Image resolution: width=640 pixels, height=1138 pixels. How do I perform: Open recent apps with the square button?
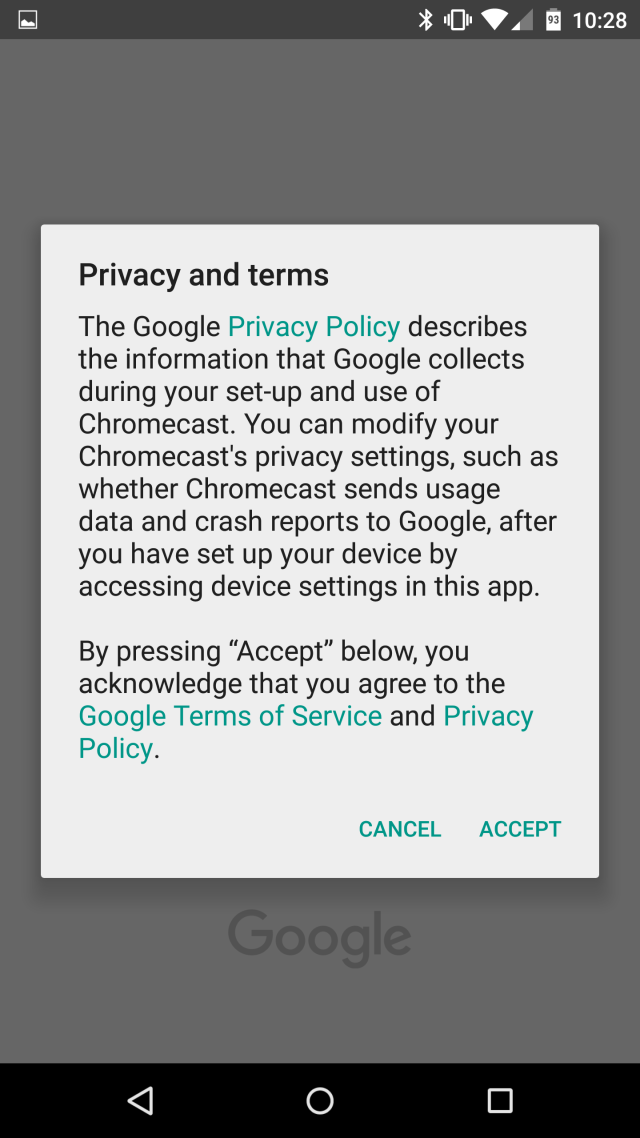point(499,1101)
